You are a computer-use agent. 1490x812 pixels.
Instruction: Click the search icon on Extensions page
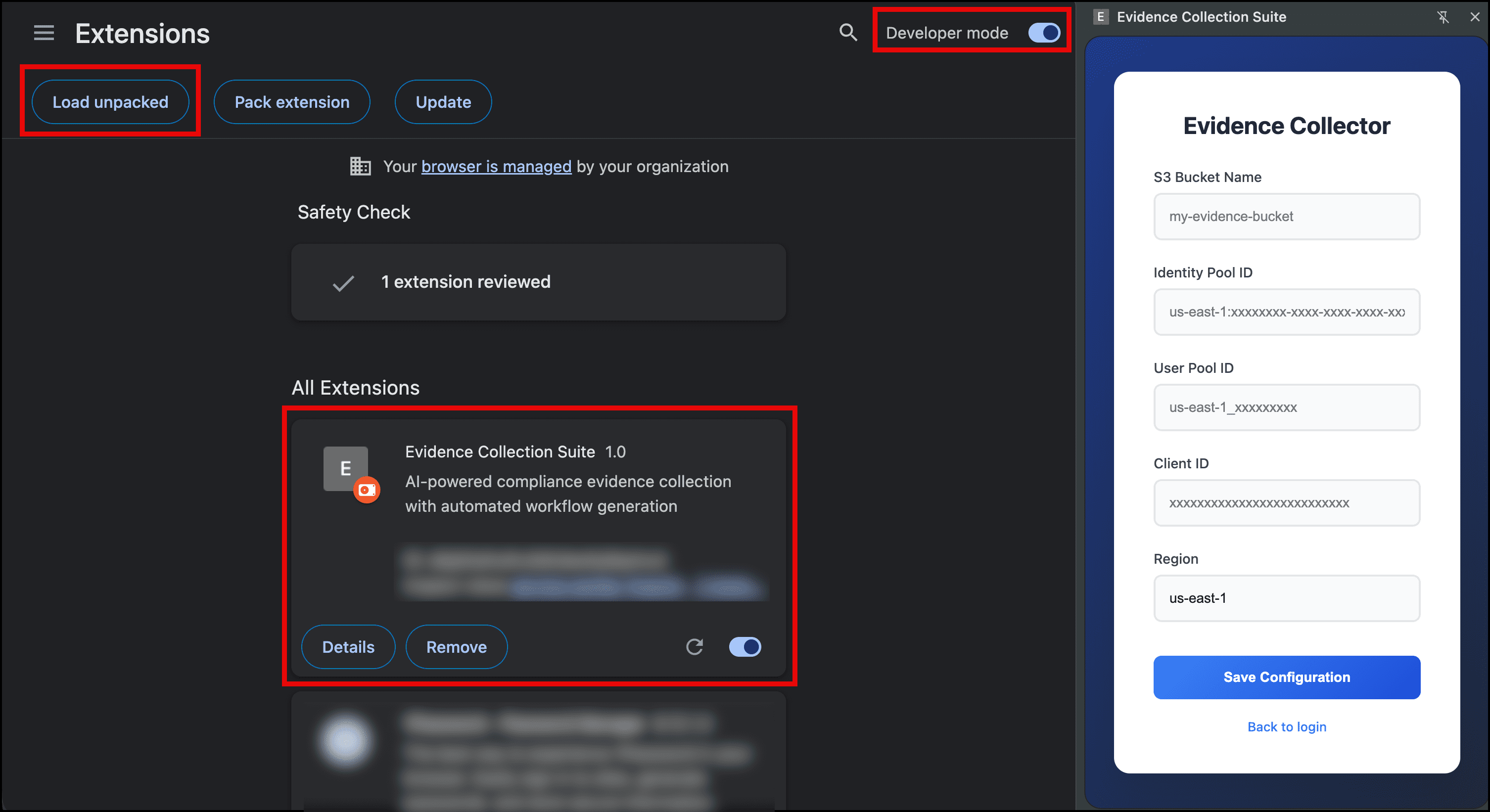(847, 33)
